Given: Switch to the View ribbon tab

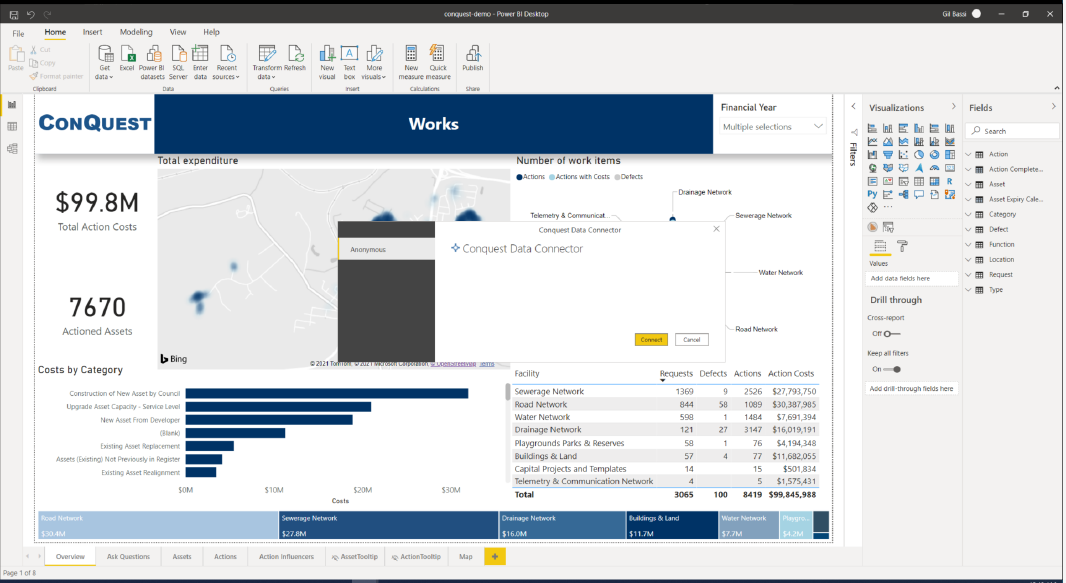Looking at the screenshot, I should (178, 32).
